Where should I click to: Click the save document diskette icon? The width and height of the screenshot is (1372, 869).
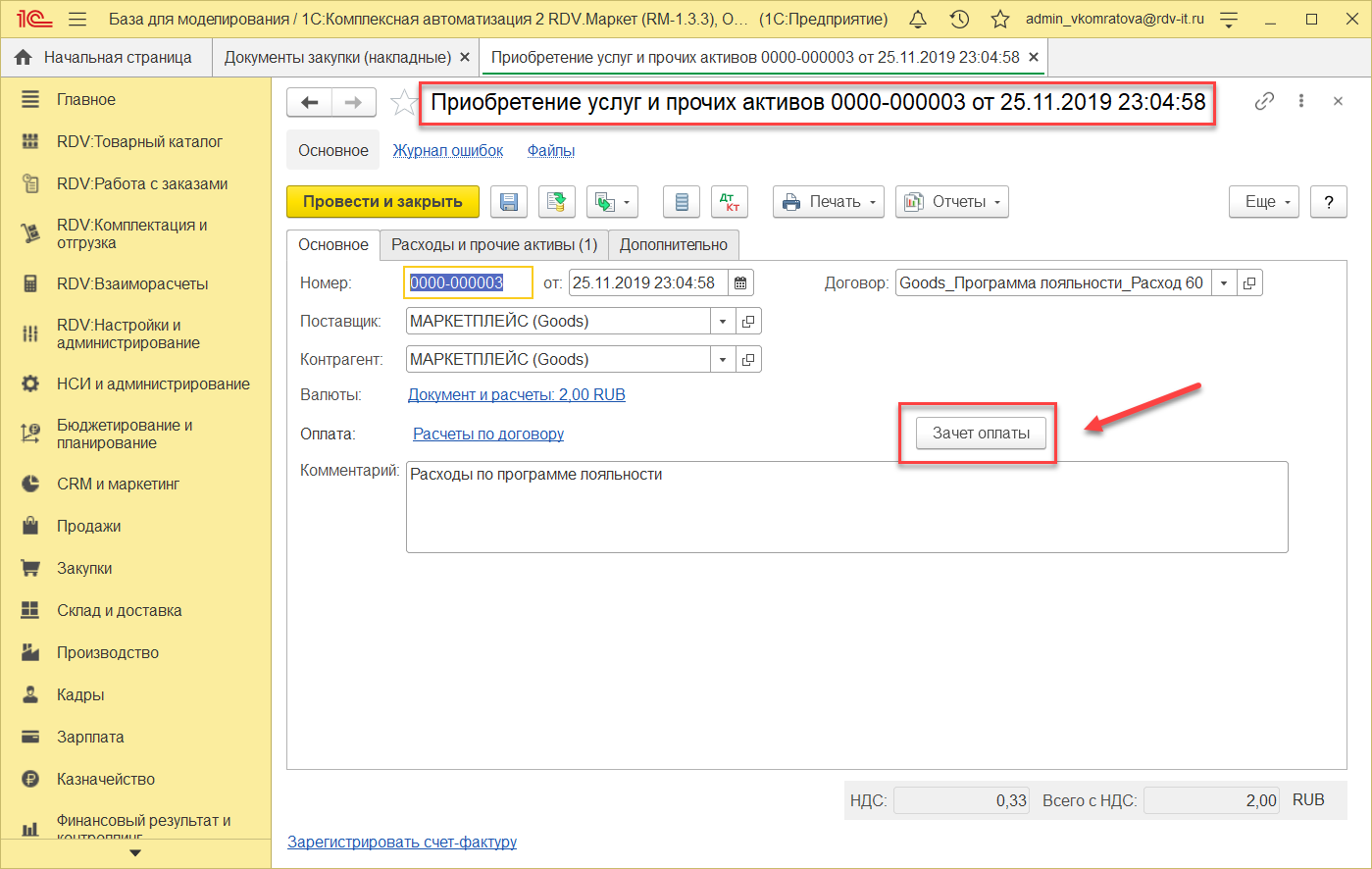pos(508,202)
